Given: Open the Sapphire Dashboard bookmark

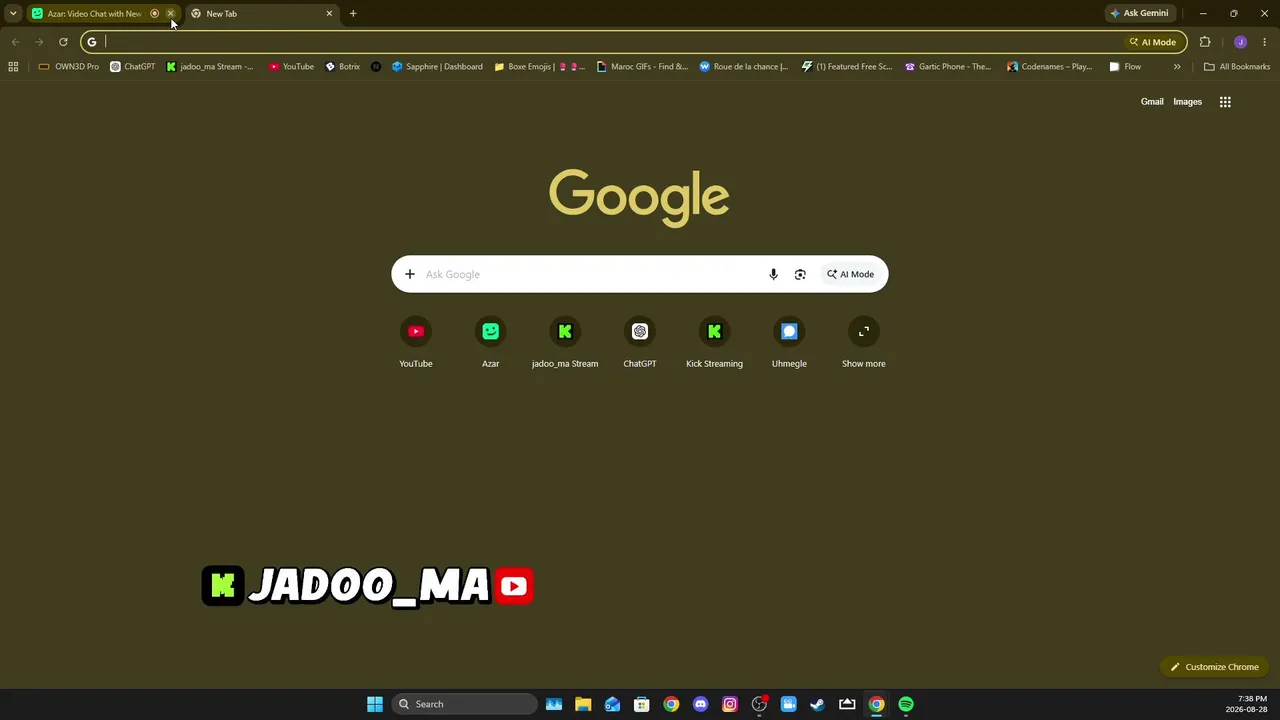Looking at the screenshot, I should [x=437, y=67].
